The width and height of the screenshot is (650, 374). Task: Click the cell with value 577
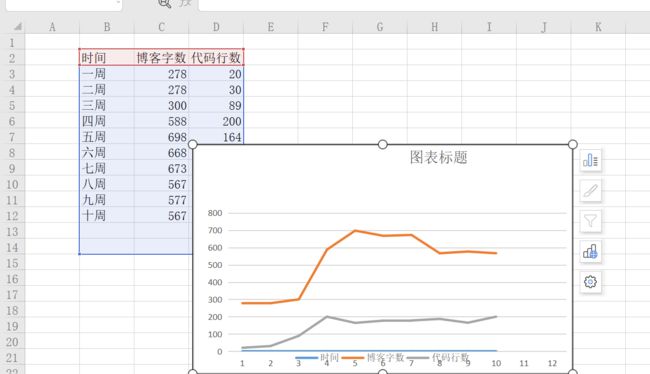tap(161, 200)
